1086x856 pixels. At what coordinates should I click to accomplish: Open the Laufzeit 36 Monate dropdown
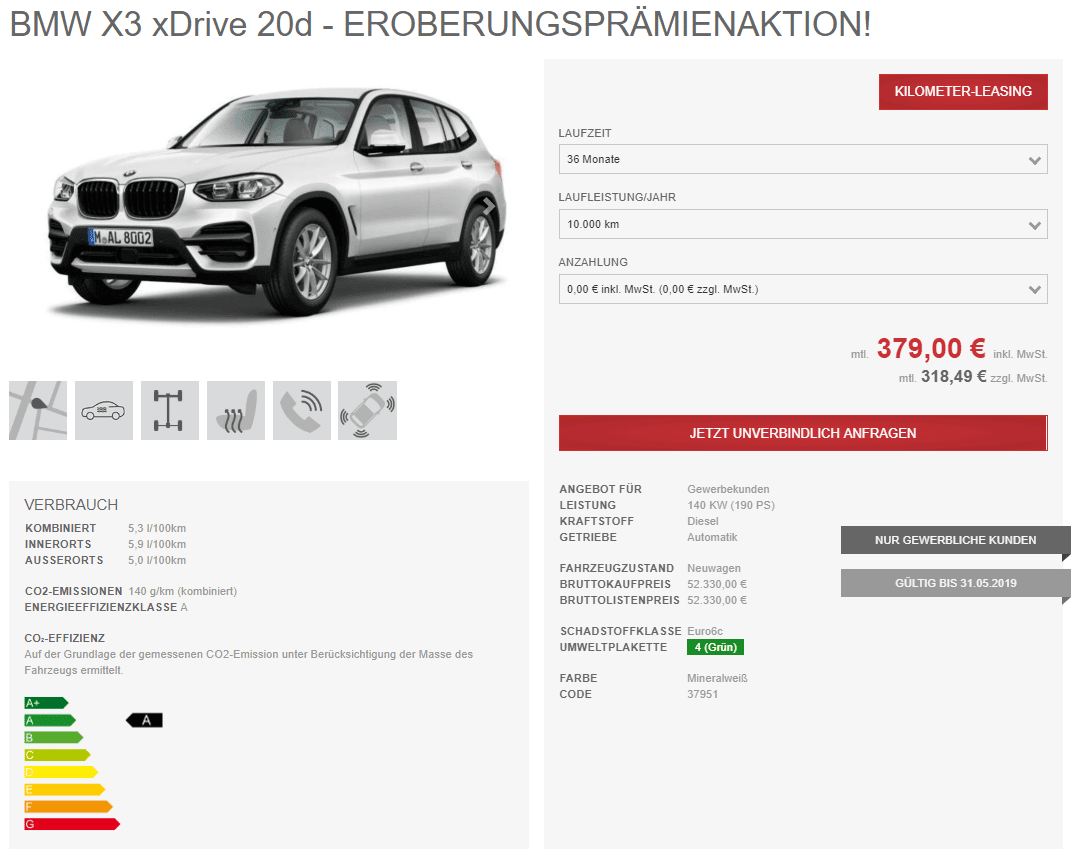(803, 159)
